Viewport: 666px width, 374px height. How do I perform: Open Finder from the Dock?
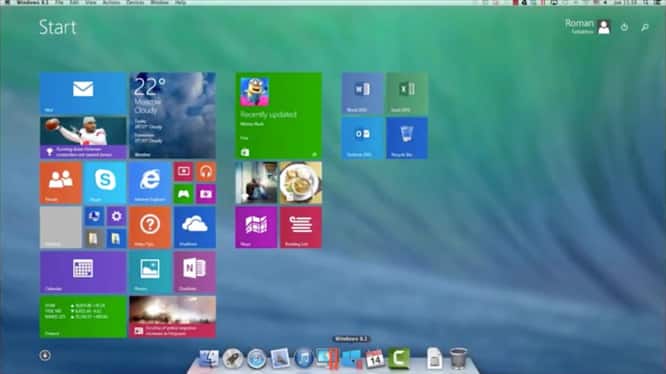pyautogui.click(x=209, y=359)
